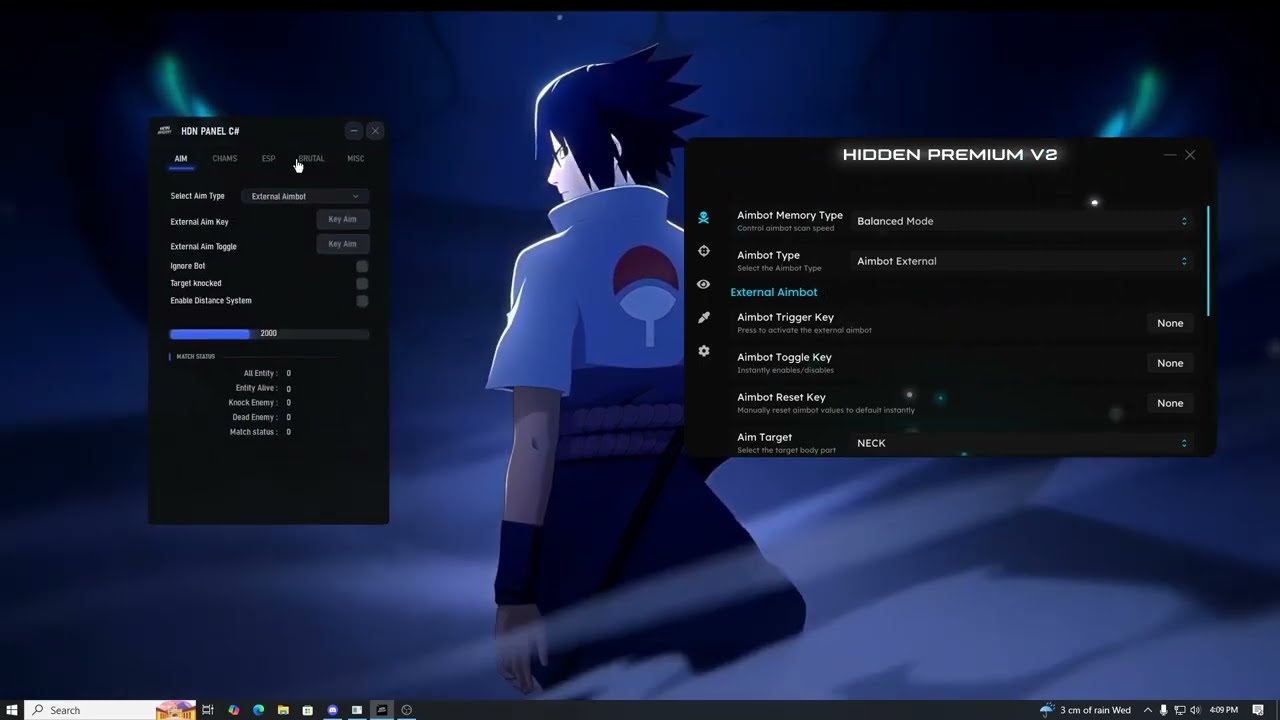The width and height of the screenshot is (1280, 720).
Task: Open the rocket icon section in Hidden Premium sidebar
Action: [x=704, y=318]
